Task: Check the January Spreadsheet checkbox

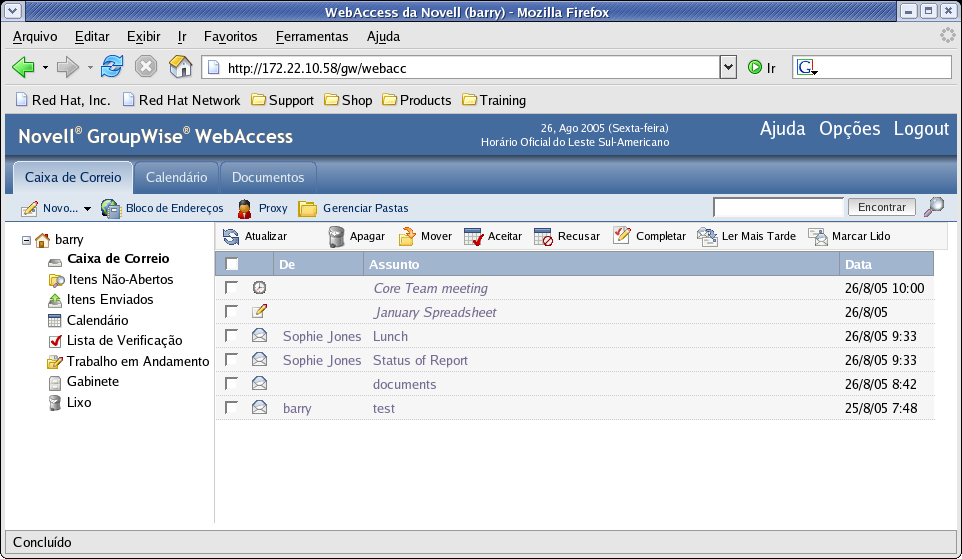Action: click(x=231, y=311)
